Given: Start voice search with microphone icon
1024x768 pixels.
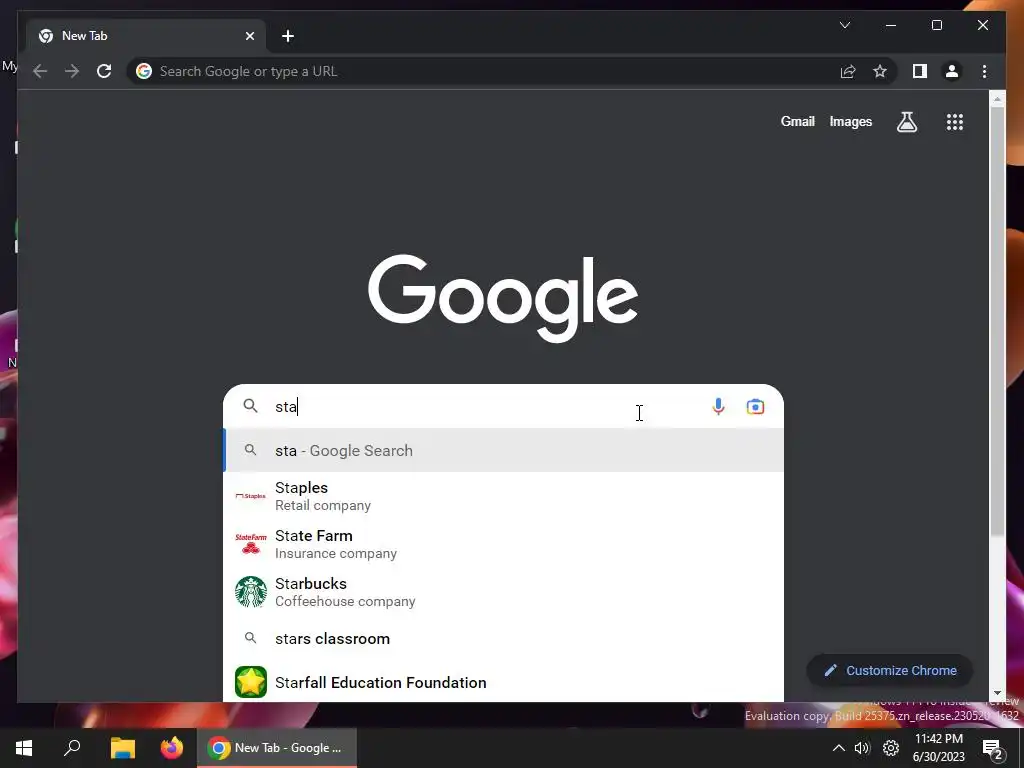Looking at the screenshot, I should click(x=718, y=407).
